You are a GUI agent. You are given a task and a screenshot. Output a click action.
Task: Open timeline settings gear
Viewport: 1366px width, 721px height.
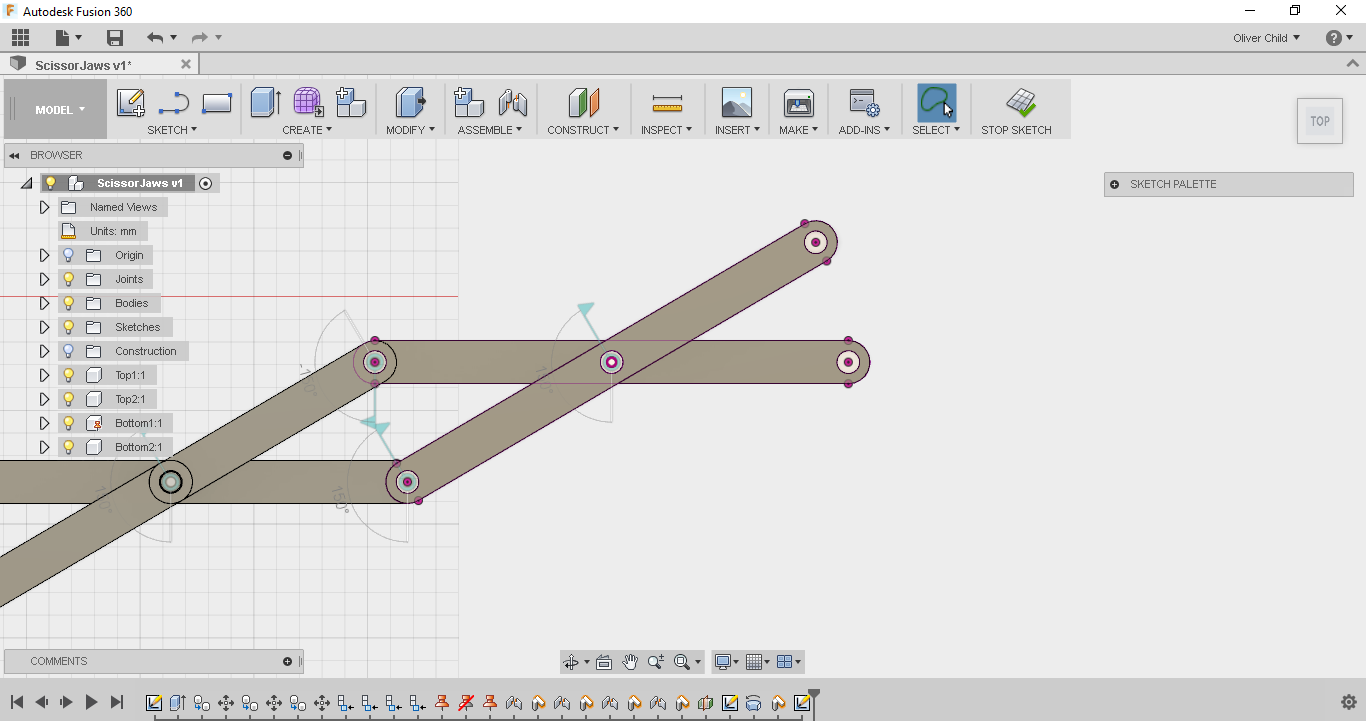pyautogui.click(x=1348, y=702)
